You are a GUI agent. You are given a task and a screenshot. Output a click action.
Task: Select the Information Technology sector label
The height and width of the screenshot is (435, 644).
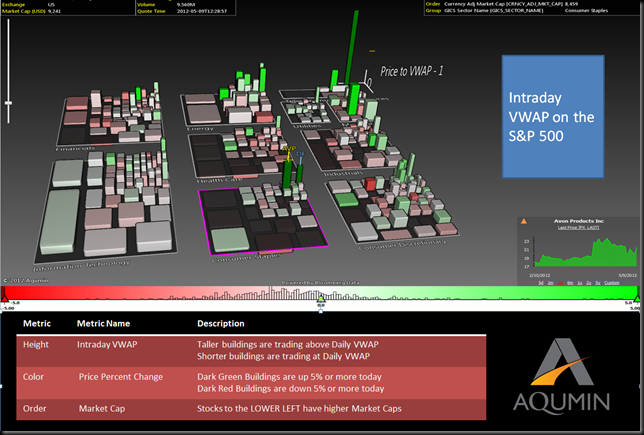point(81,265)
